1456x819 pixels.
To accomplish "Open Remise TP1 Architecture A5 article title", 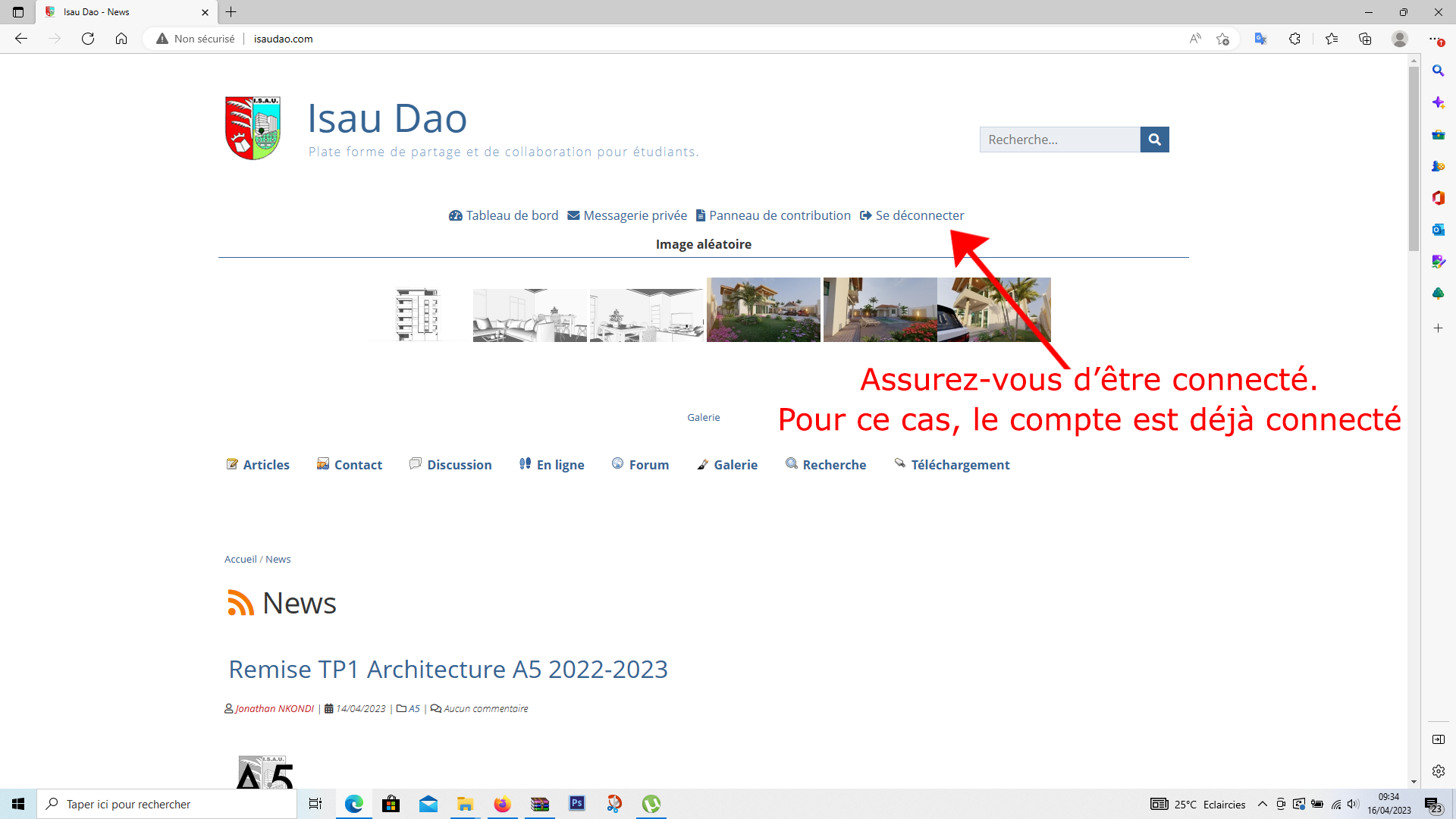I will (x=448, y=670).
